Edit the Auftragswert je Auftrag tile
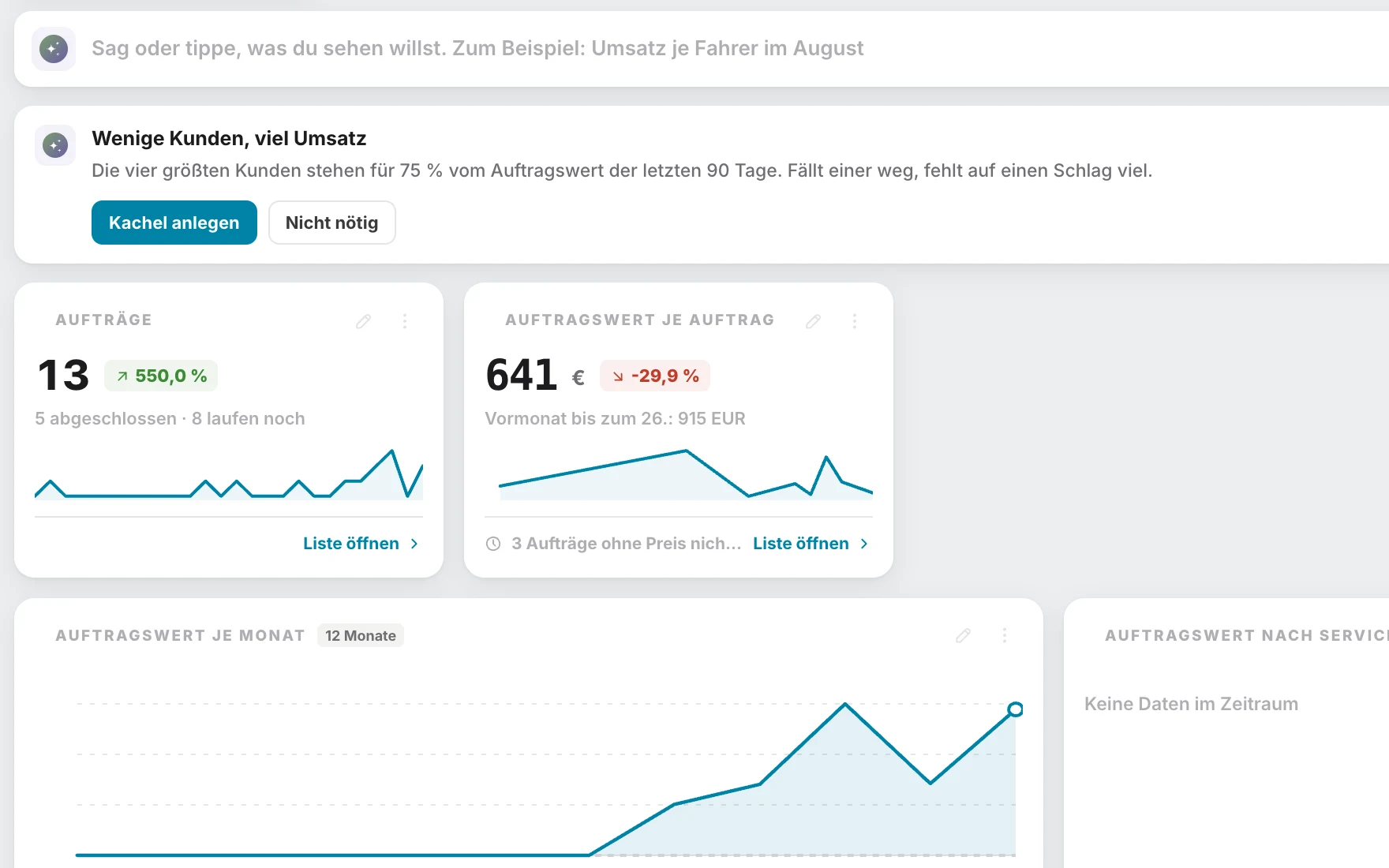The height and width of the screenshot is (868, 1389). tap(813, 321)
